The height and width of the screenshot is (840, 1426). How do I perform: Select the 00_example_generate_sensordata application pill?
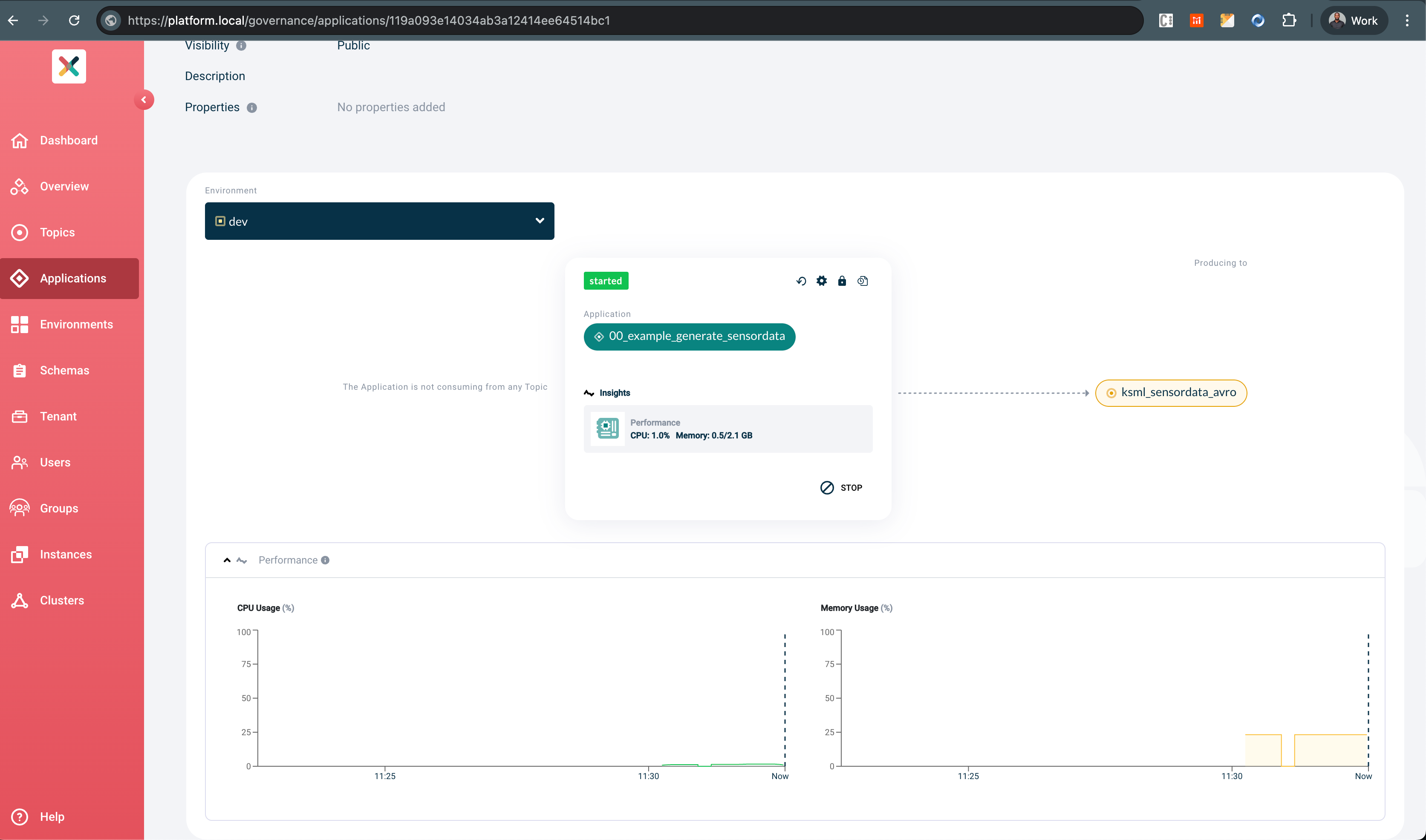click(689, 336)
